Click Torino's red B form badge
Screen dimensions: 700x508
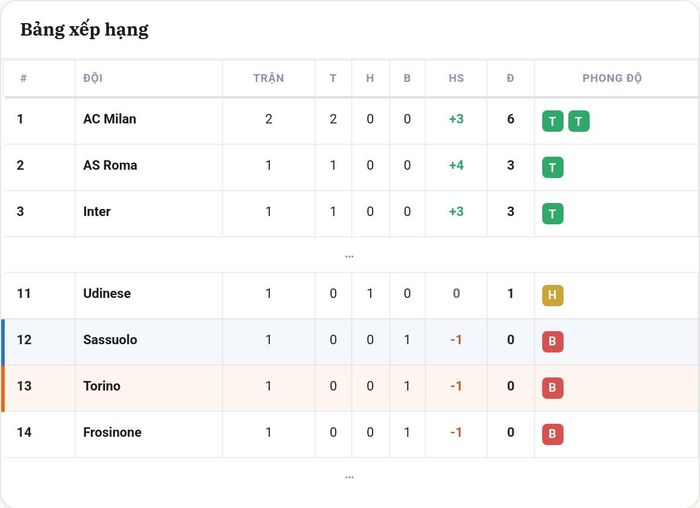(x=552, y=387)
